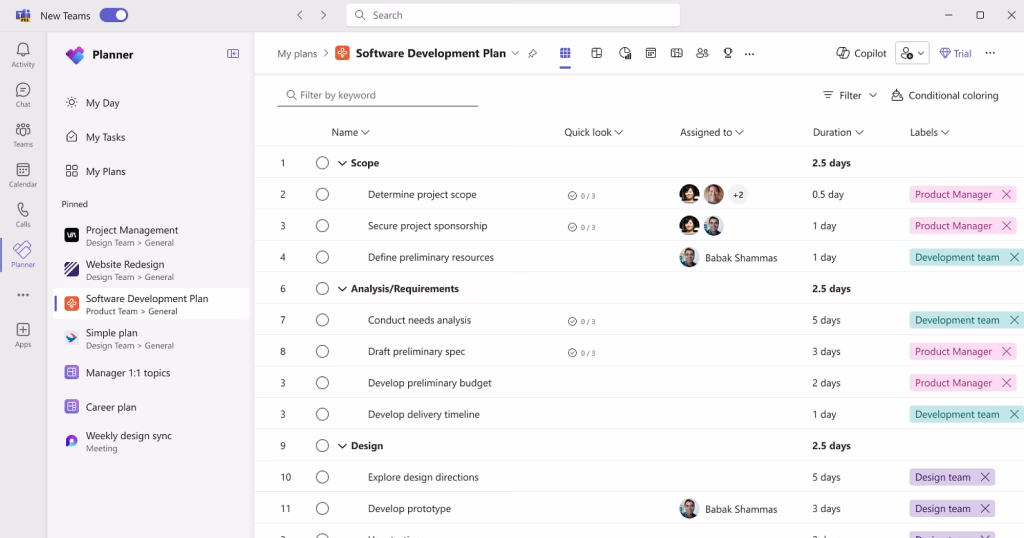1024x538 pixels.
Task: Open the Goals trophy icon
Action: coord(728,54)
